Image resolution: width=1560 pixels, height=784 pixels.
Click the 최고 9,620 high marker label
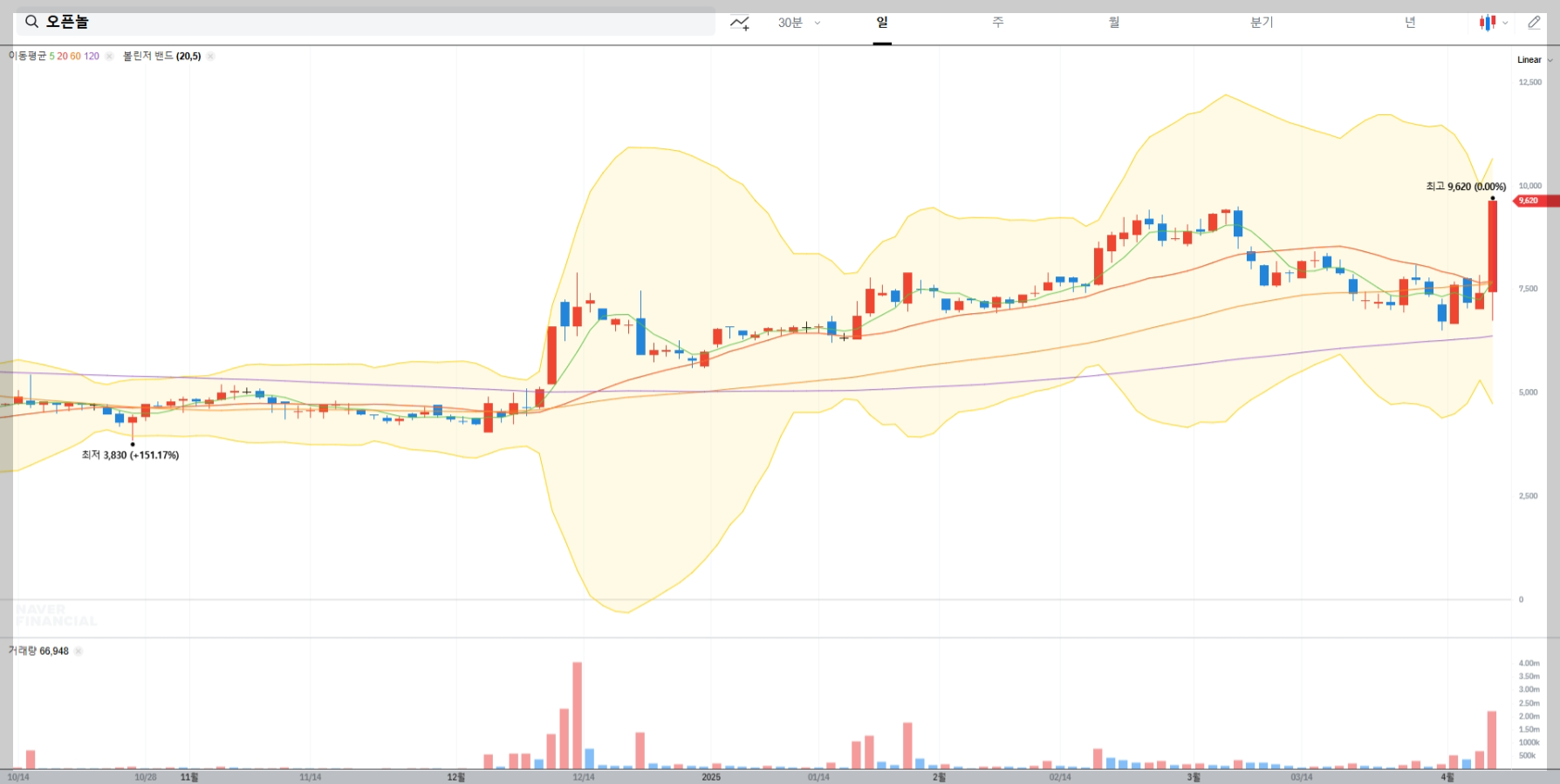[x=1466, y=187]
